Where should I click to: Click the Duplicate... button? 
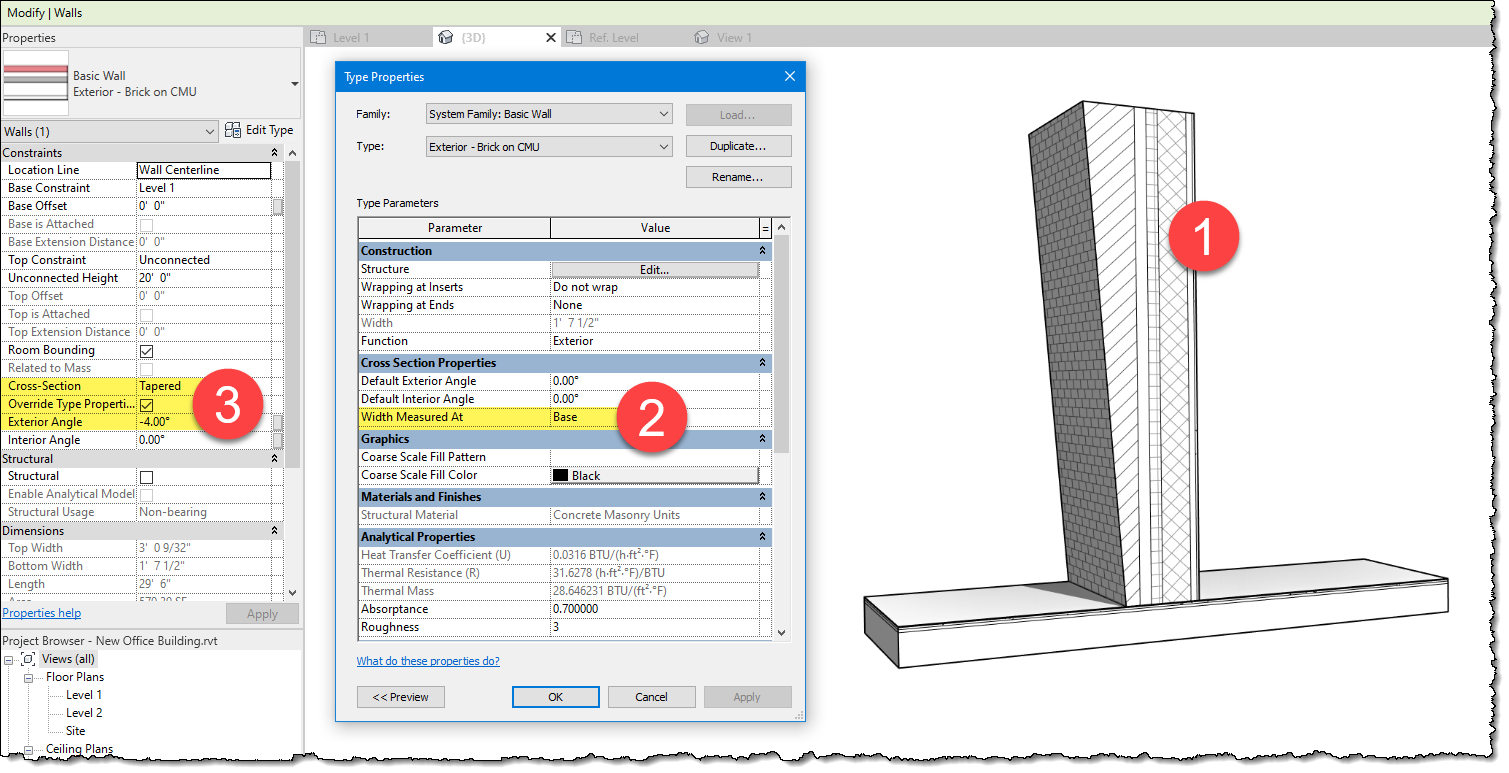pos(738,146)
